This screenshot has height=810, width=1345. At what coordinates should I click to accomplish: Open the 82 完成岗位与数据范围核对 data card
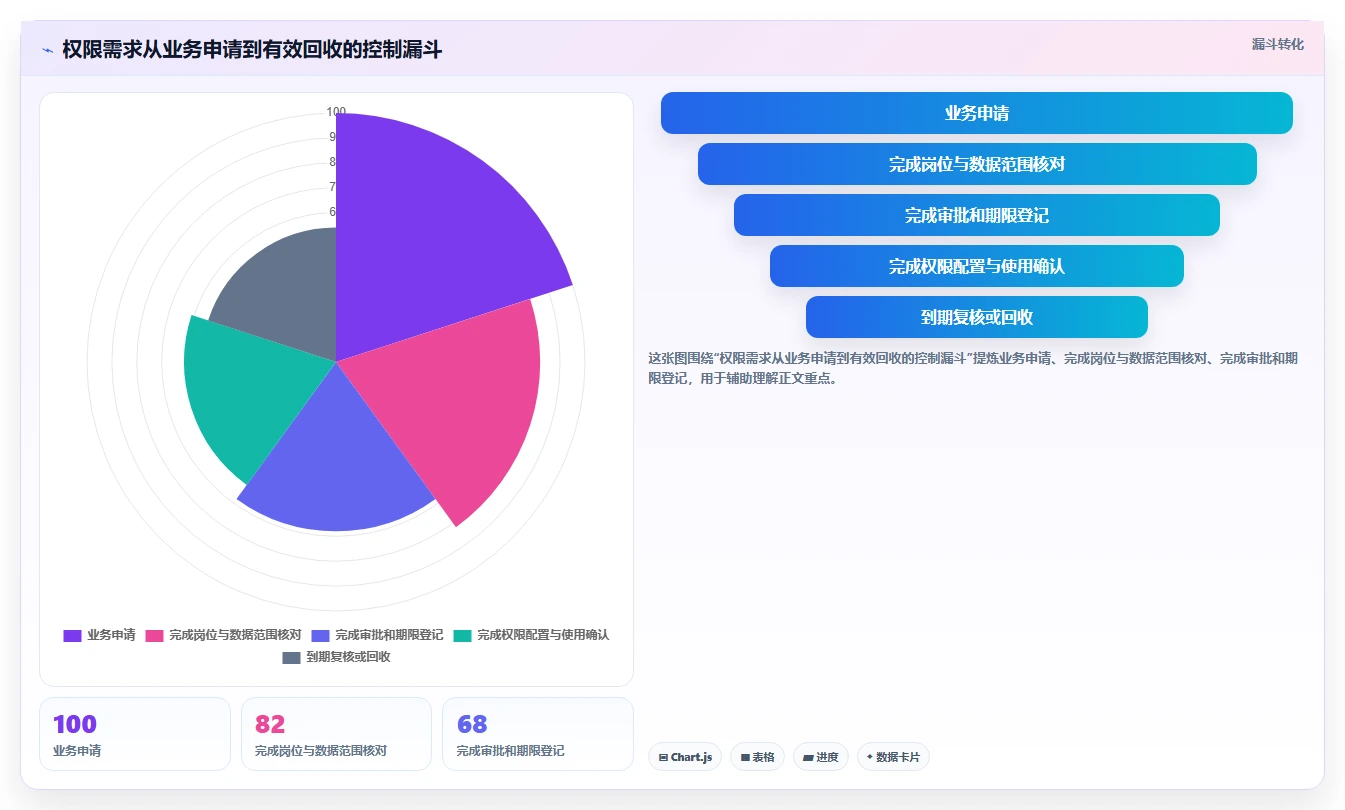336,734
